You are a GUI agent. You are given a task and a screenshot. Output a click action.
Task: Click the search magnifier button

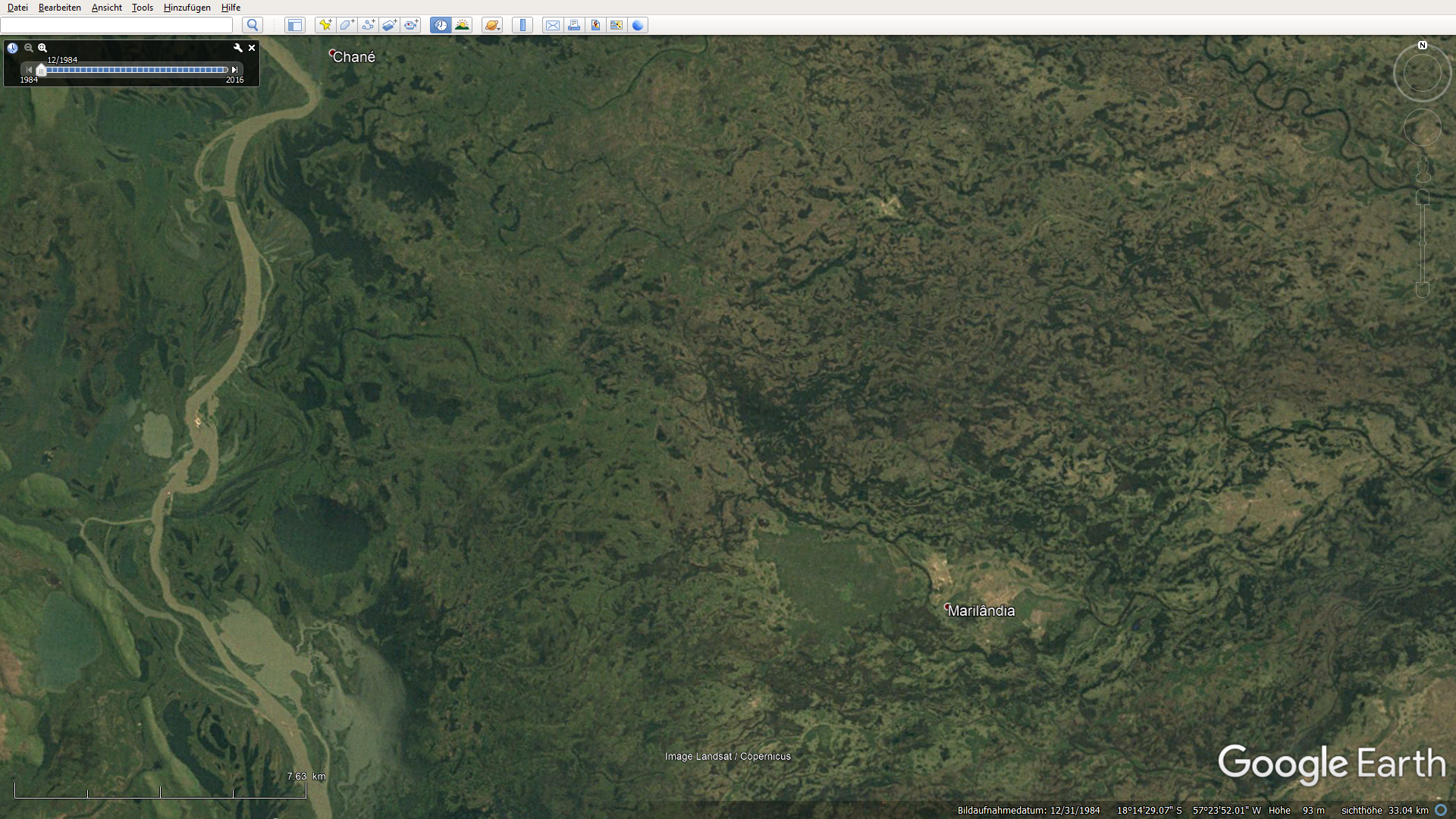pyautogui.click(x=253, y=25)
